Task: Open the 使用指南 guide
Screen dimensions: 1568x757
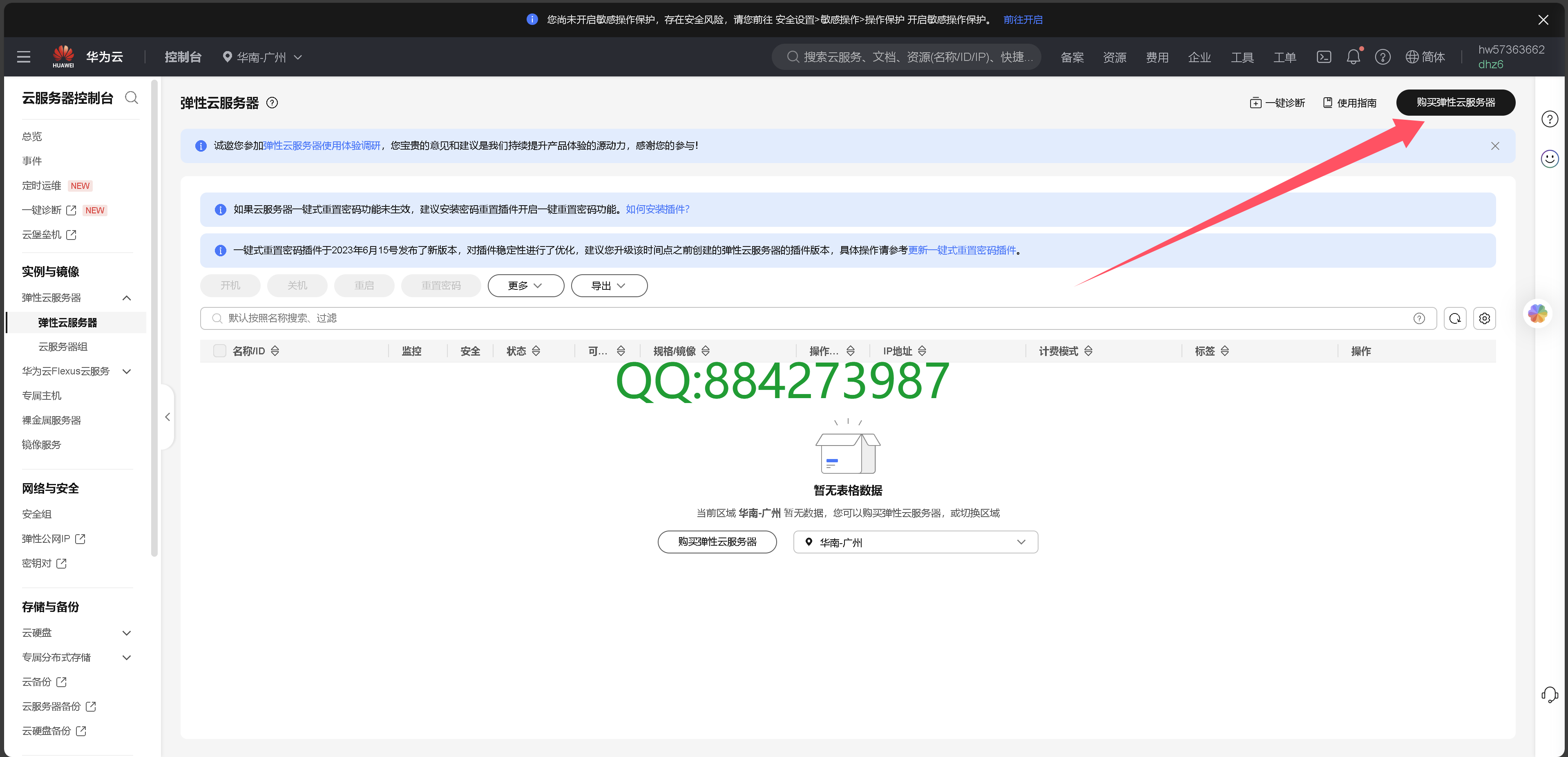Action: coord(1349,103)
